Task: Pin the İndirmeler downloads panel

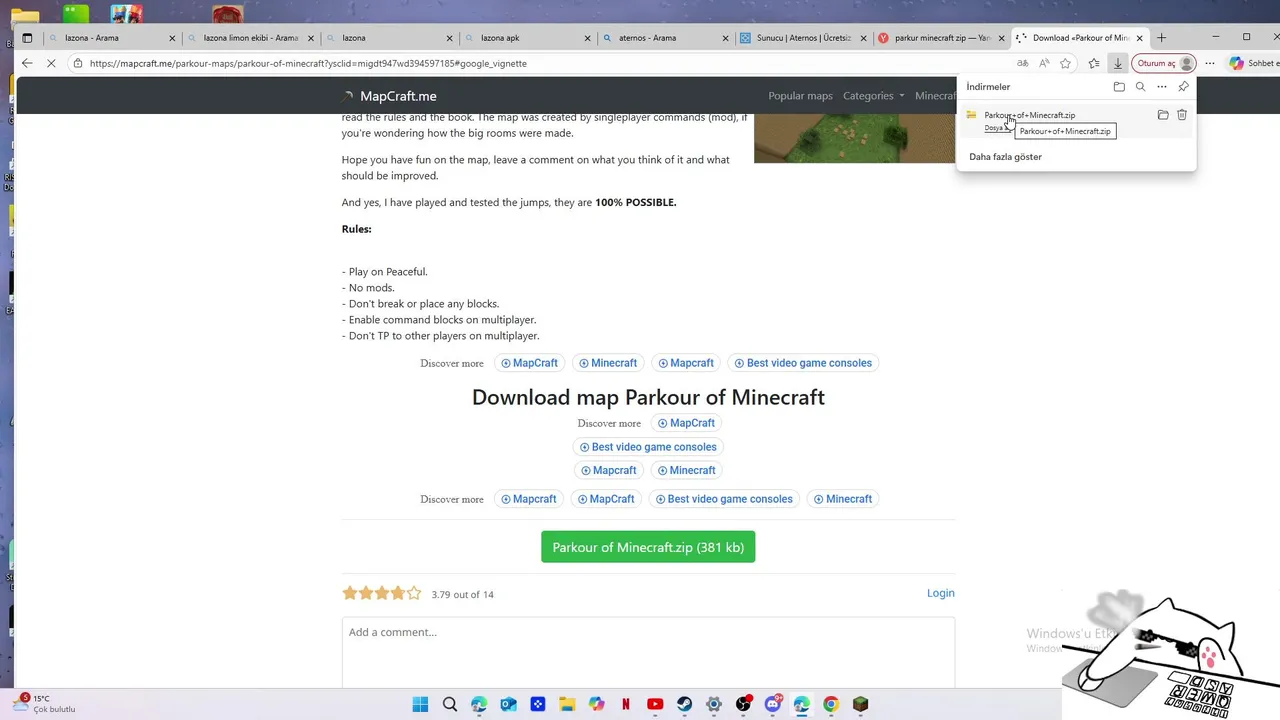Action: coord(1183,87)
